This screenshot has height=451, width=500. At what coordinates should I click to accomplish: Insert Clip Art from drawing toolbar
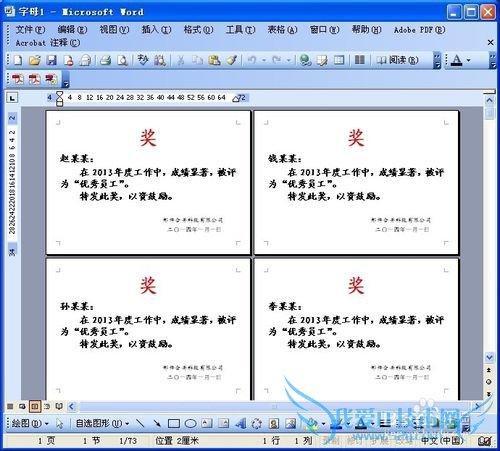click(274, 424)
